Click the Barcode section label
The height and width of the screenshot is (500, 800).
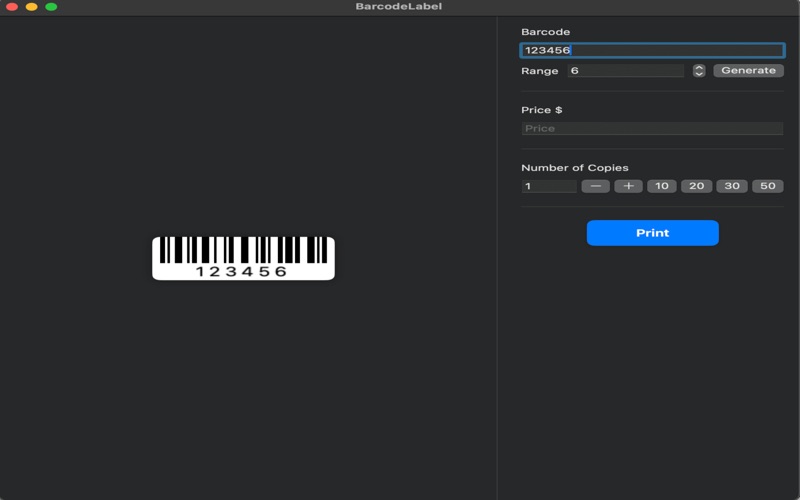tap(545, 32)
